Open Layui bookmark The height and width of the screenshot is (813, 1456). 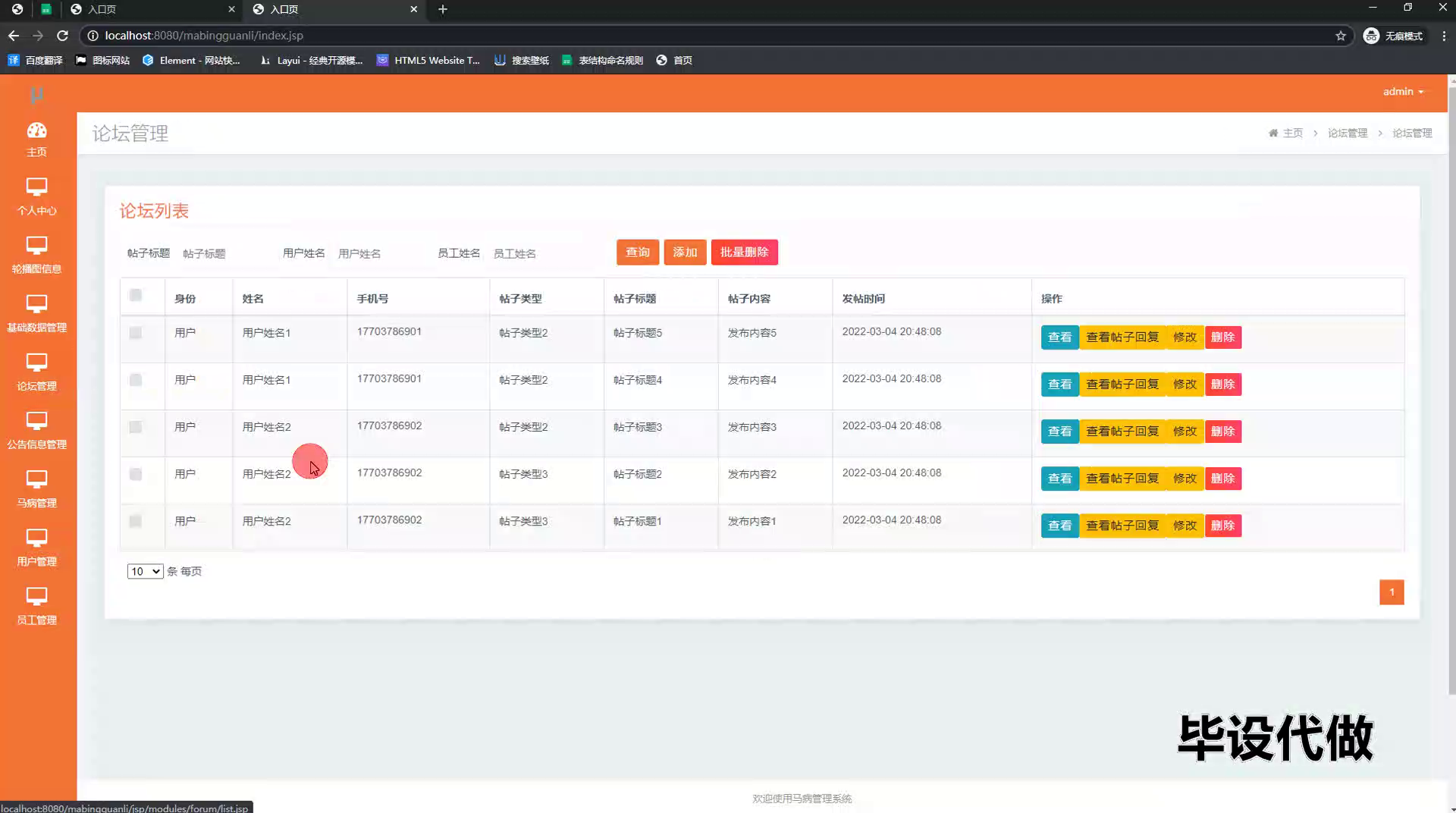311,60
